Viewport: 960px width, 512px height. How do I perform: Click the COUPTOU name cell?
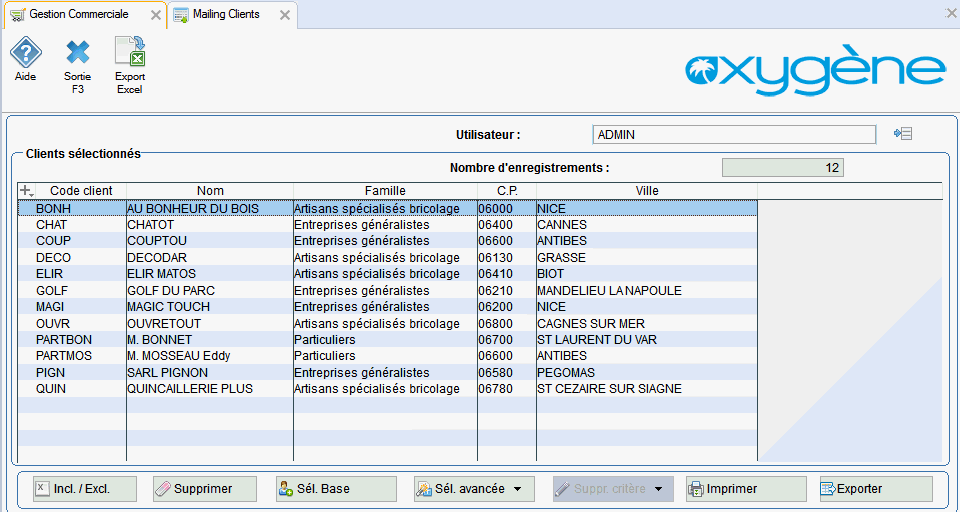tap(210, 241)
